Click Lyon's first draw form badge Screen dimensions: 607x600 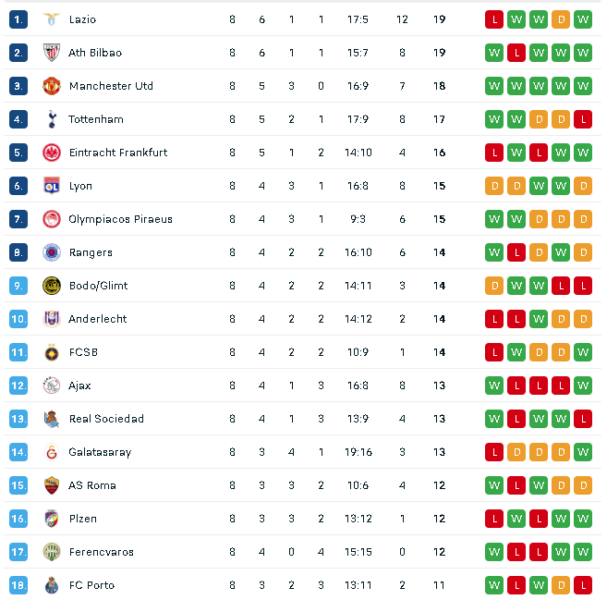tap(494, 186)
